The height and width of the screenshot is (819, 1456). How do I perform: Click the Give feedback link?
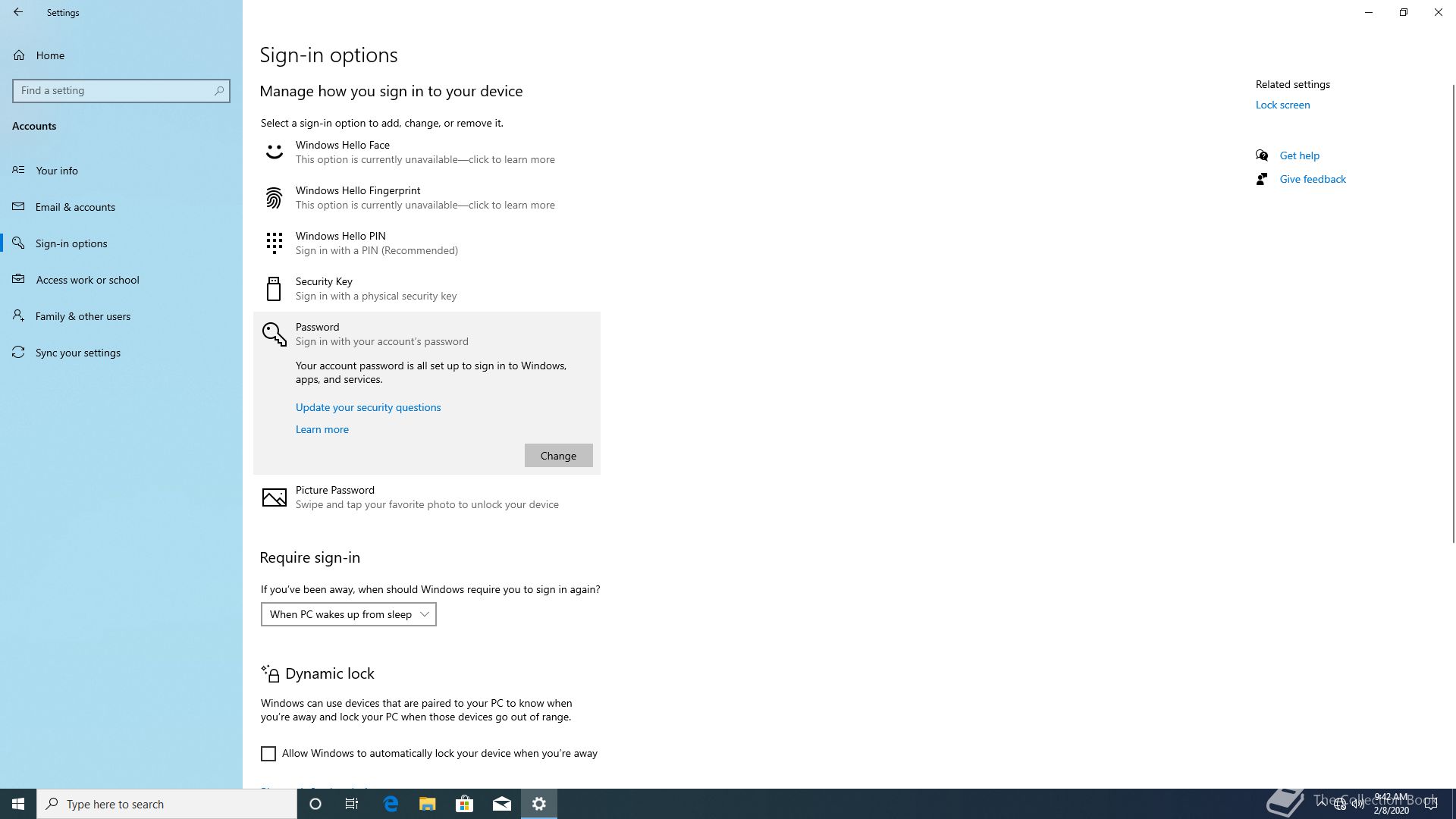(x=1313, y=179)
